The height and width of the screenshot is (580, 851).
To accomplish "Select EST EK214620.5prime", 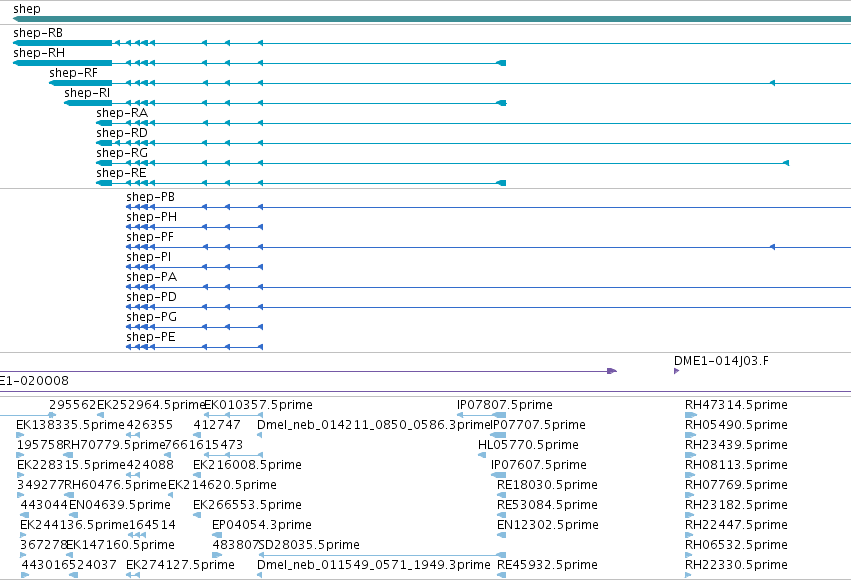I will tap(223, 486).
